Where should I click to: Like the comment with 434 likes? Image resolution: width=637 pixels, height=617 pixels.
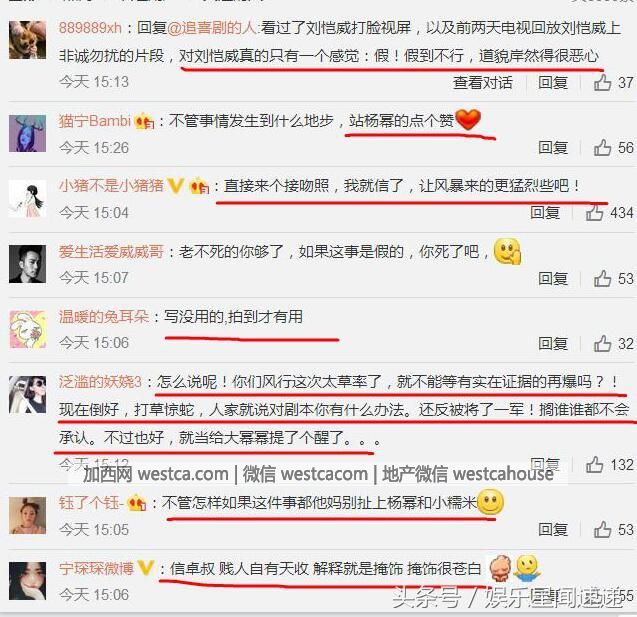click(x=594, y=212)
